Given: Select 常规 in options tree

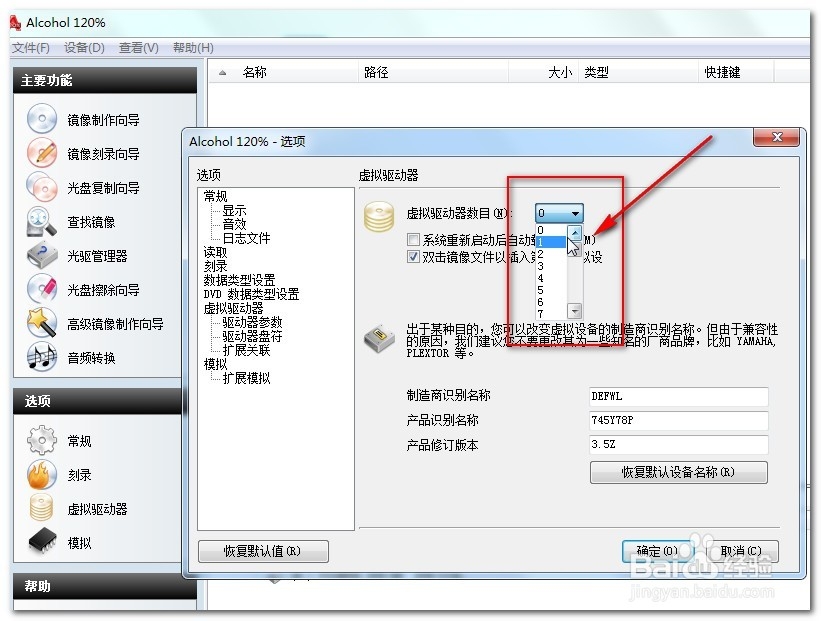Looking at the screenshot, I should pos(215,196).
